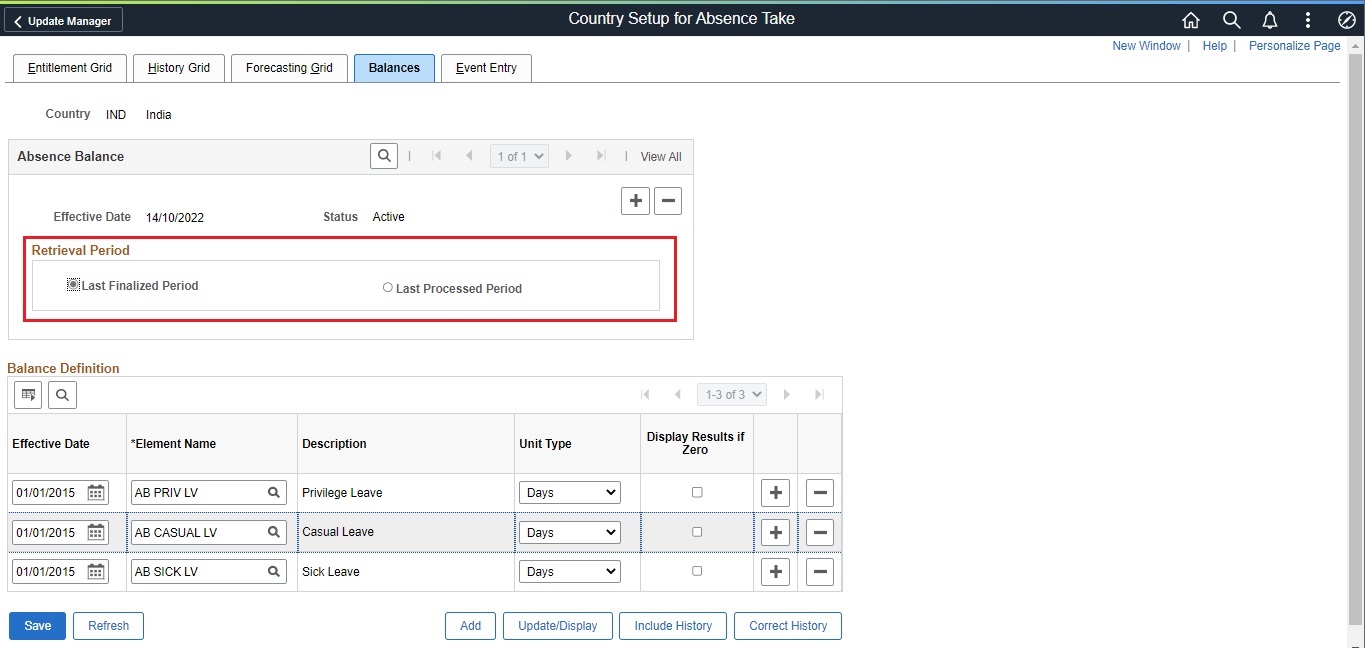Open the New Window link
Image resolution: width=1365 pixels, height=648 pixels.
coord(1146,46)
